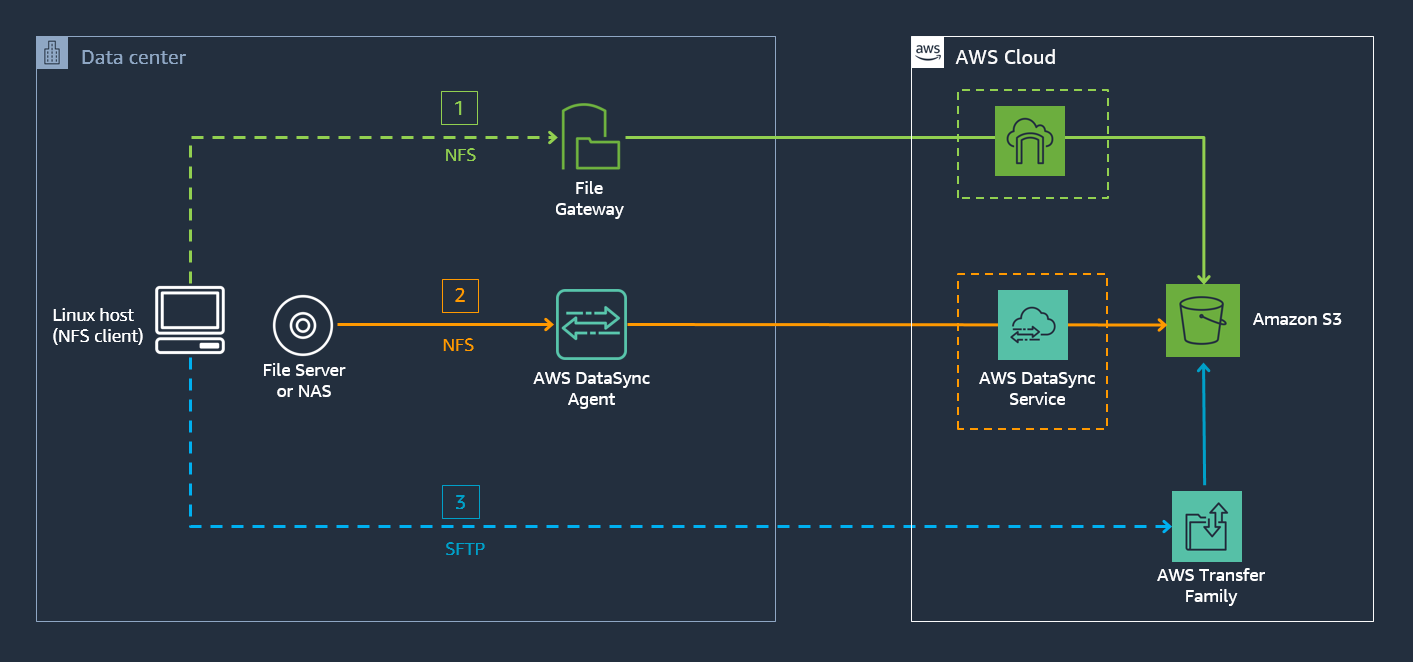Click the 'Amazon S3' label

1297,320
